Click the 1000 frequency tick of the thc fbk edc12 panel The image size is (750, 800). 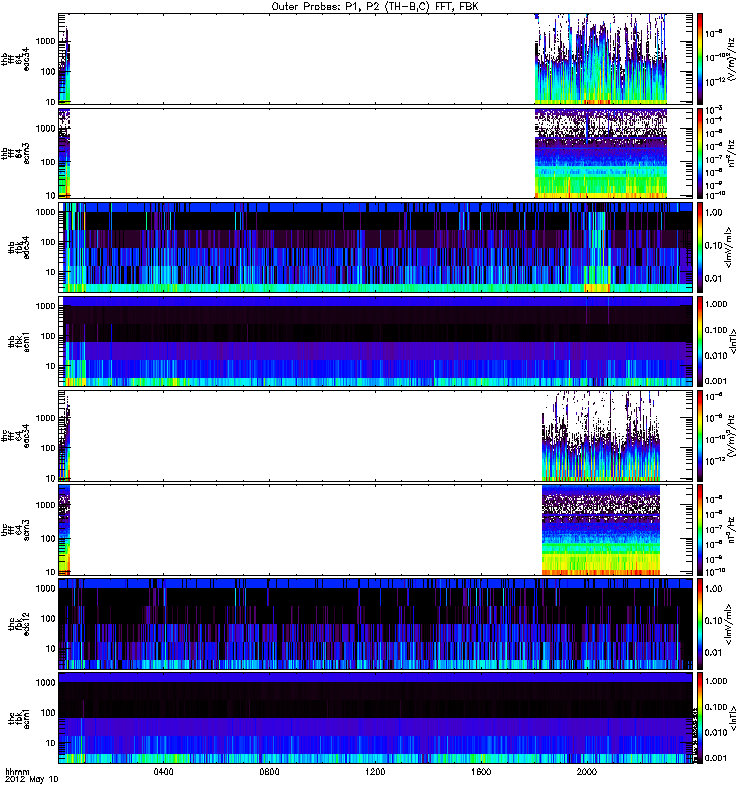pyautogui.click(x=45, y=589)
